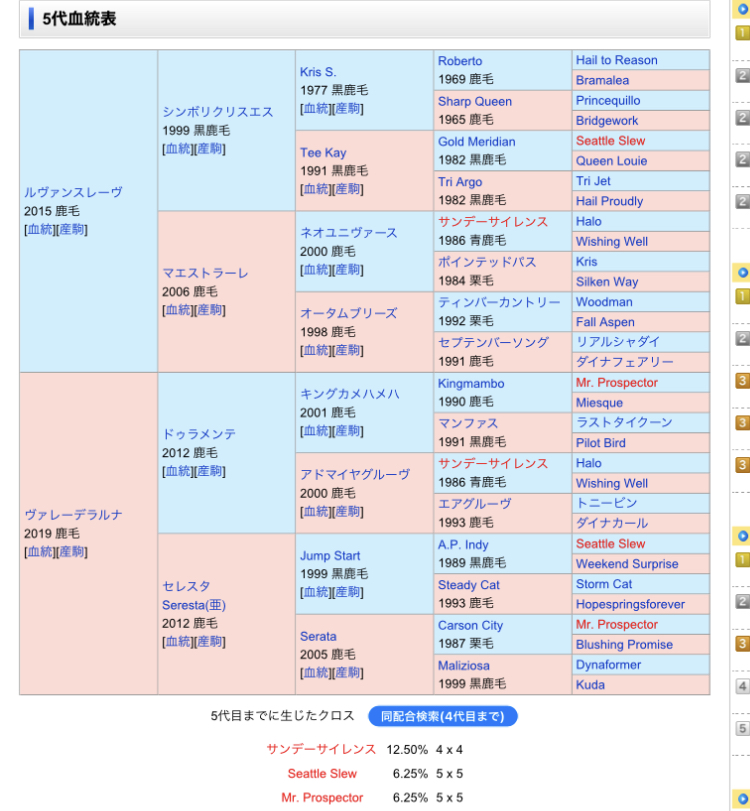Open 産駒 link under Jump Start
Image resolution: width=750 pixels, height=811 pixels.
click(x=348, y=592)
